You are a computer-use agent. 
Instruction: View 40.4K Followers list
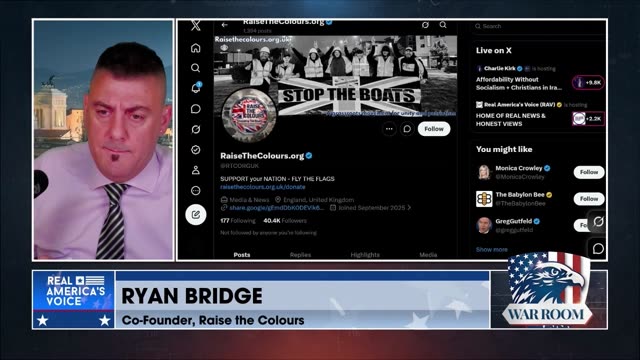[285, 221]
